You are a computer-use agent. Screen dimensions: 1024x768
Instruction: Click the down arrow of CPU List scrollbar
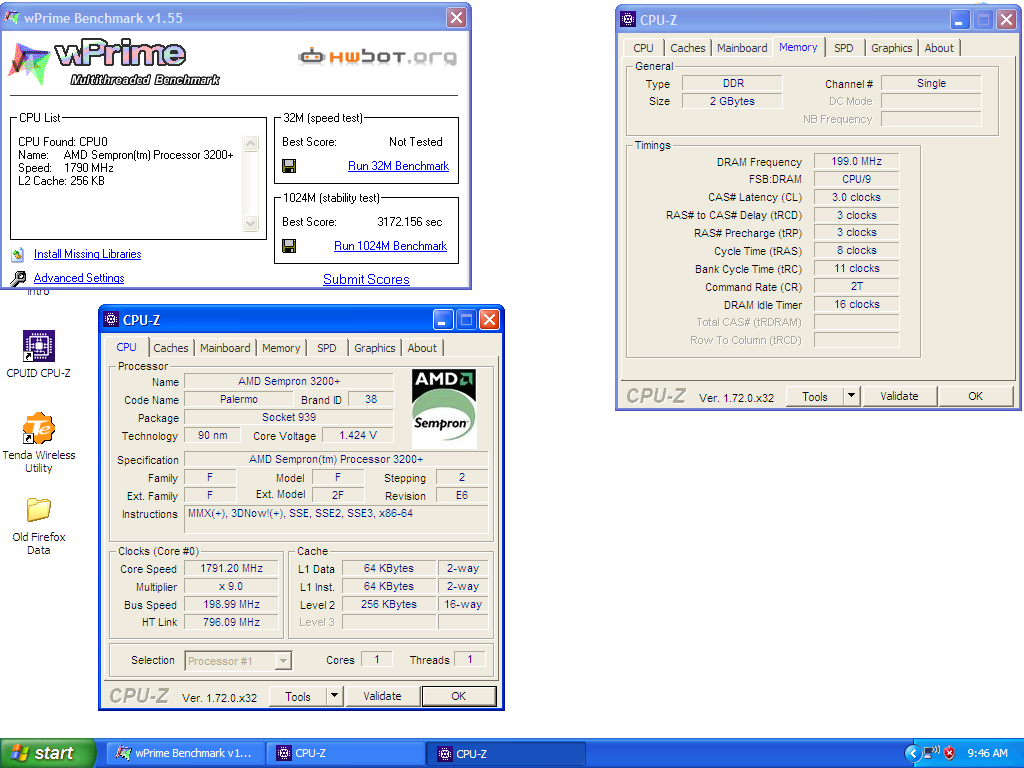[251, 223]
